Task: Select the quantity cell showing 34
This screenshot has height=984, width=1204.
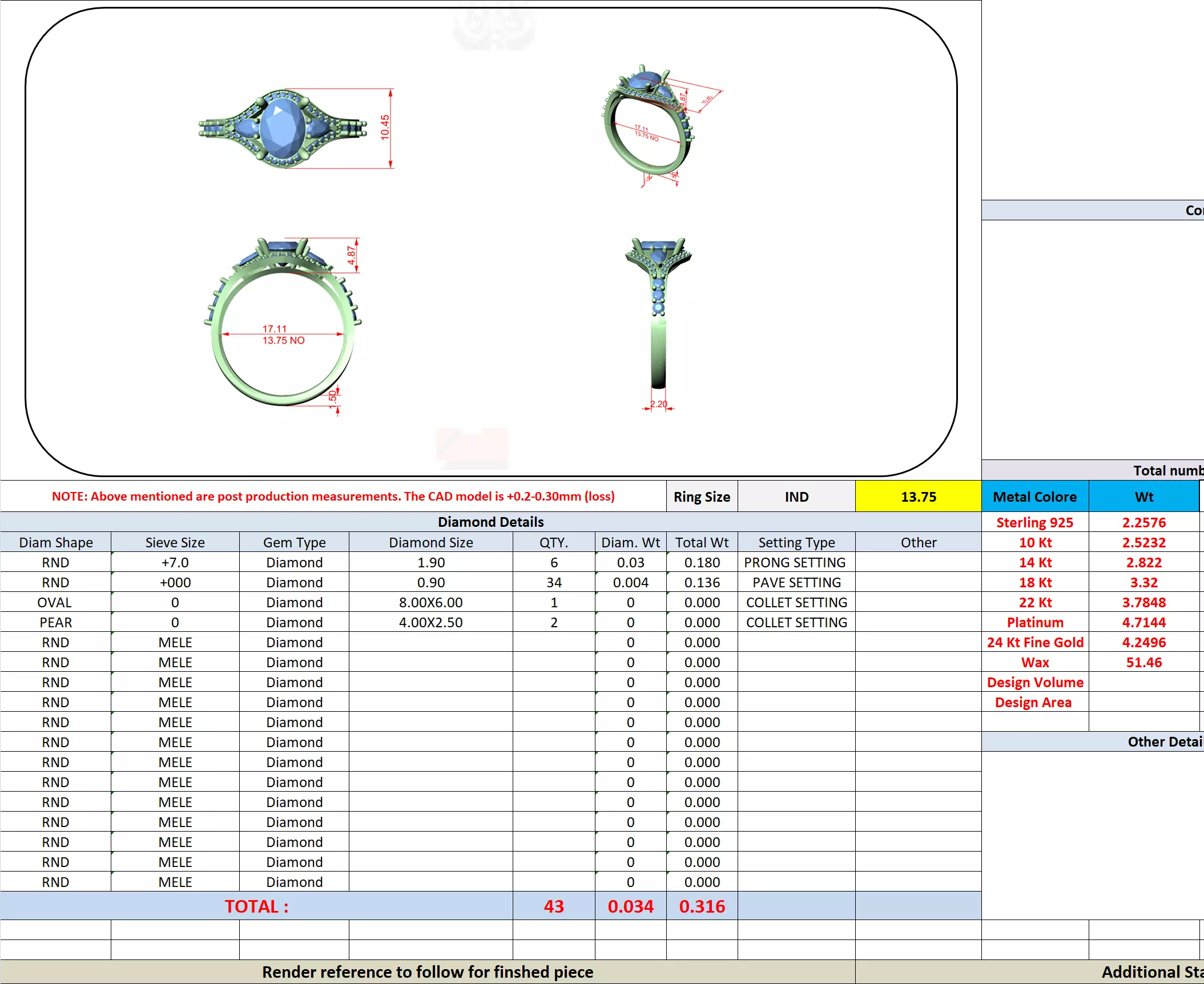Action: click(553, 582)
